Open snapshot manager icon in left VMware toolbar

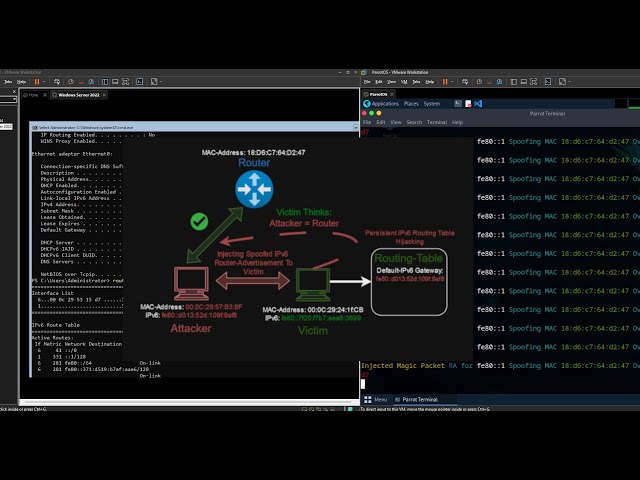(91, 82)
